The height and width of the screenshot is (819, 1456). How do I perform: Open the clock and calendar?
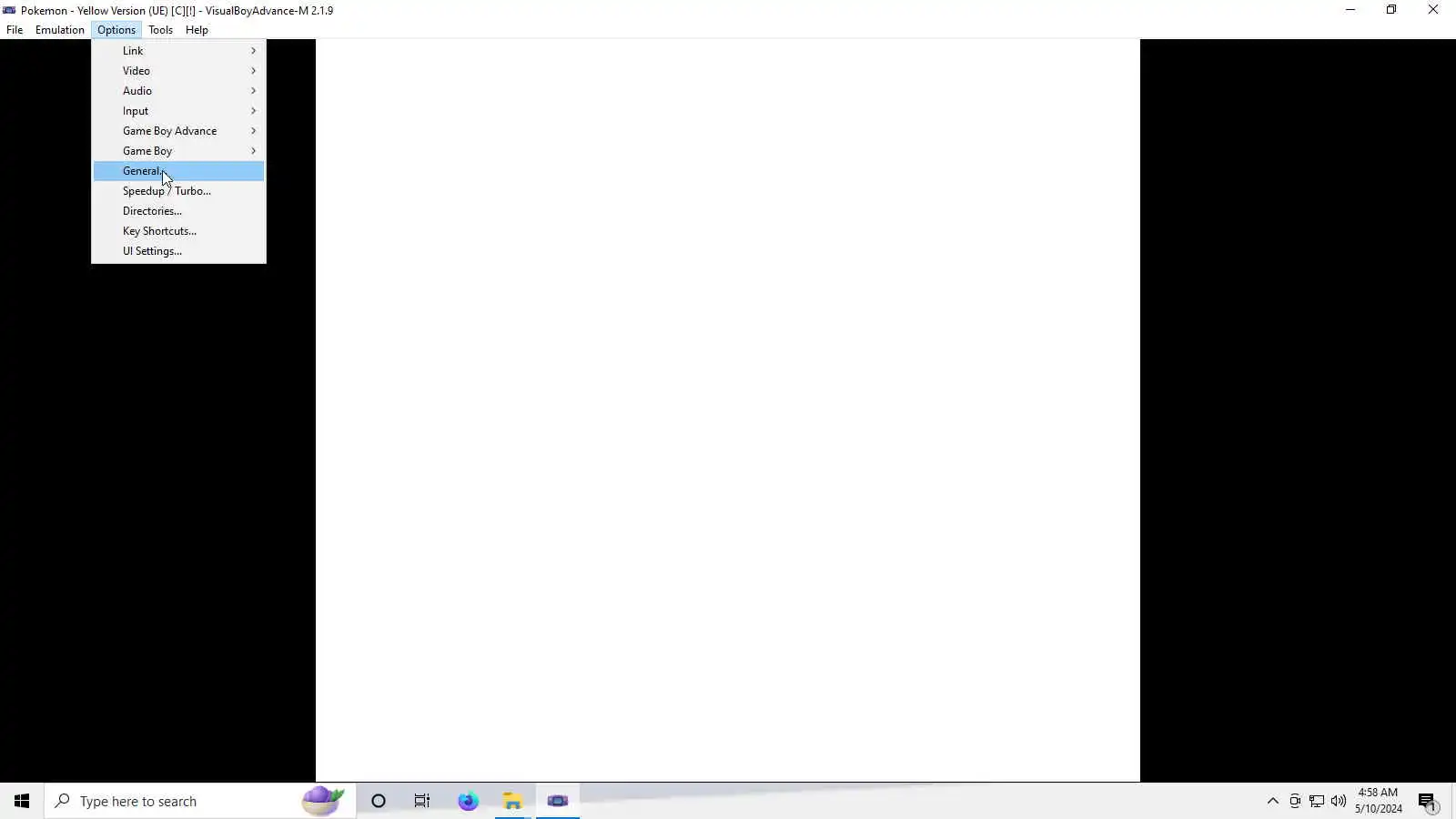point(1378,801)
